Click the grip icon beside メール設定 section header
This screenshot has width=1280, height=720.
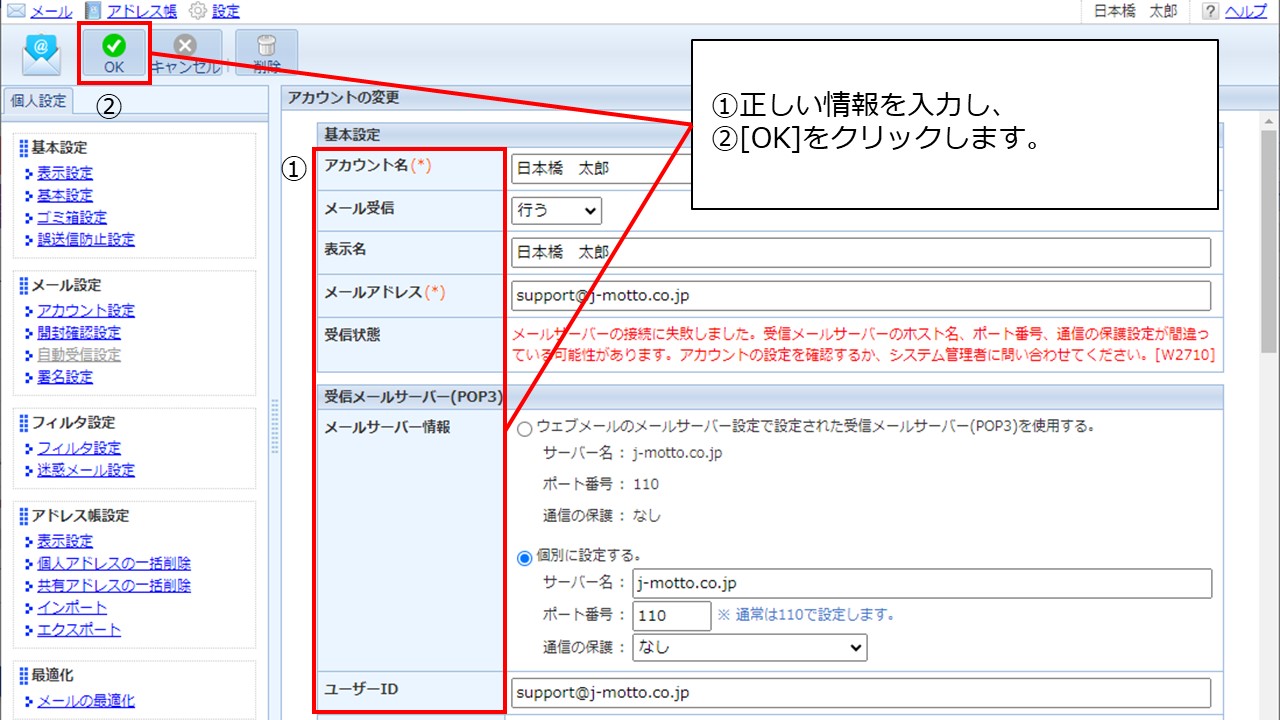(24, 286)
